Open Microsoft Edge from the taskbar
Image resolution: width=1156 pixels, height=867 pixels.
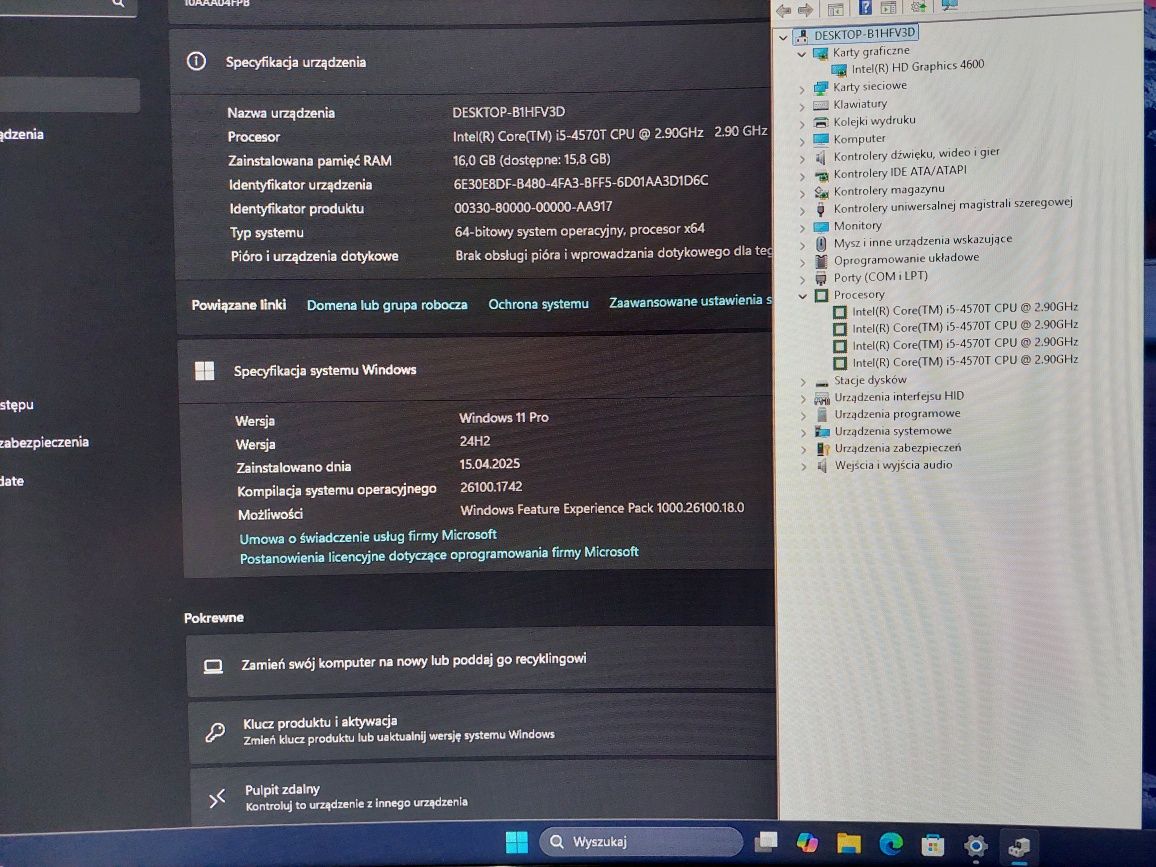pos(891,843)
